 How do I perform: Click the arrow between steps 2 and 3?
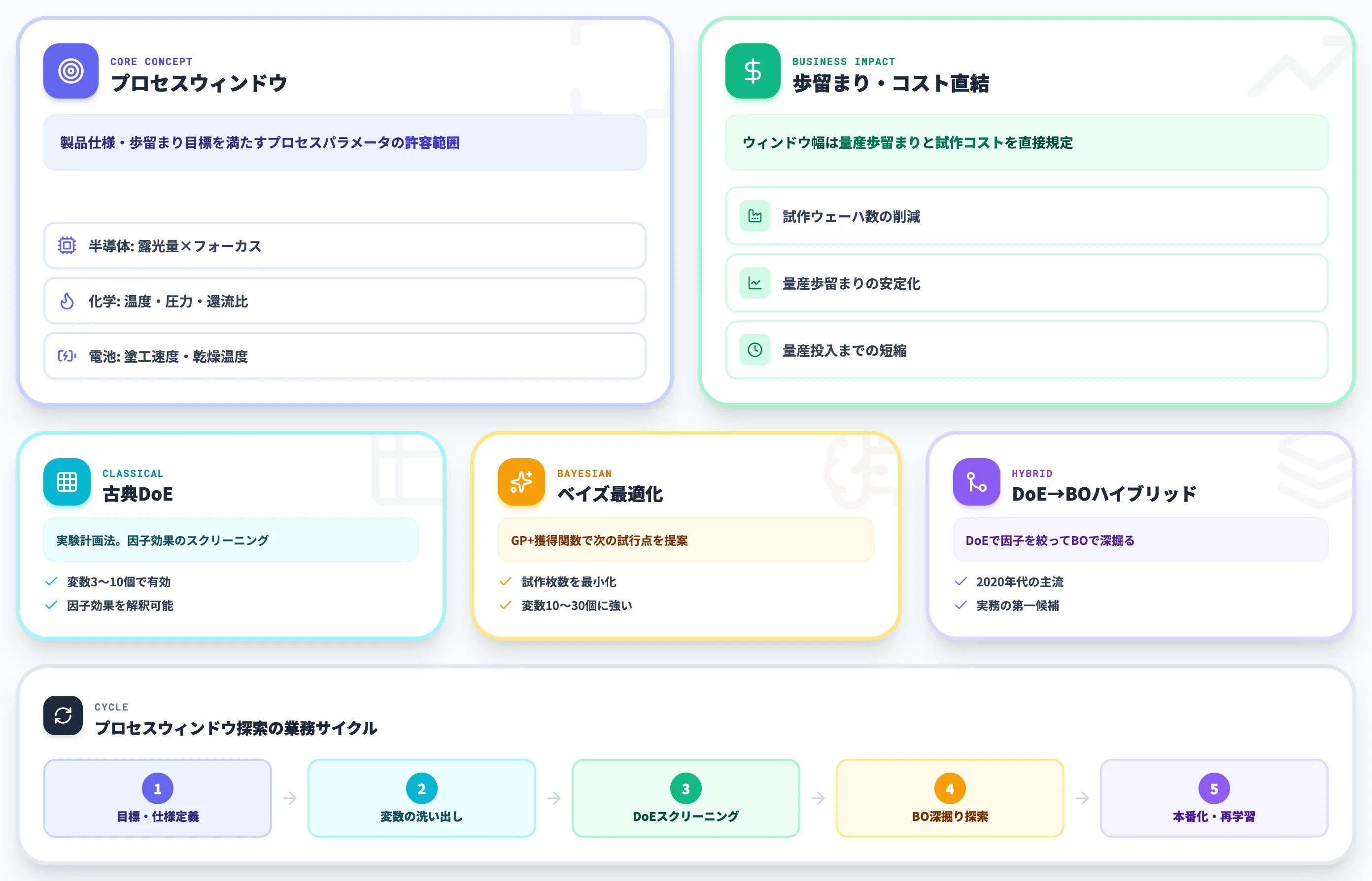(554, 797)
